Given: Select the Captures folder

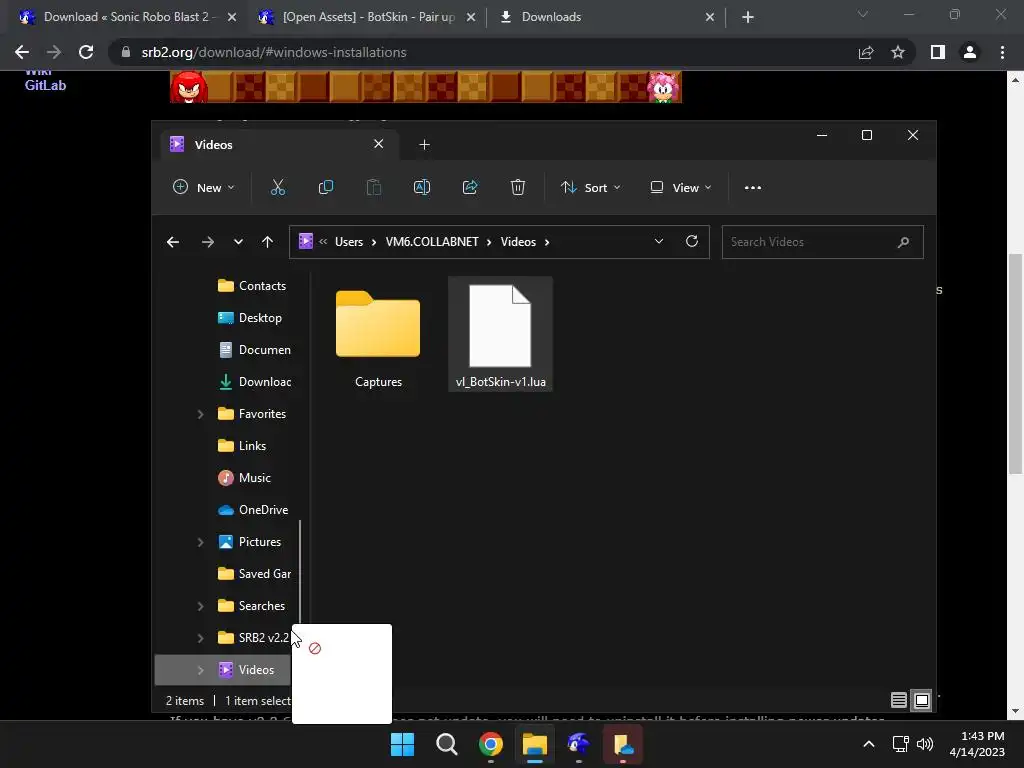Looking at the screenshot, I should click(378, 336).
